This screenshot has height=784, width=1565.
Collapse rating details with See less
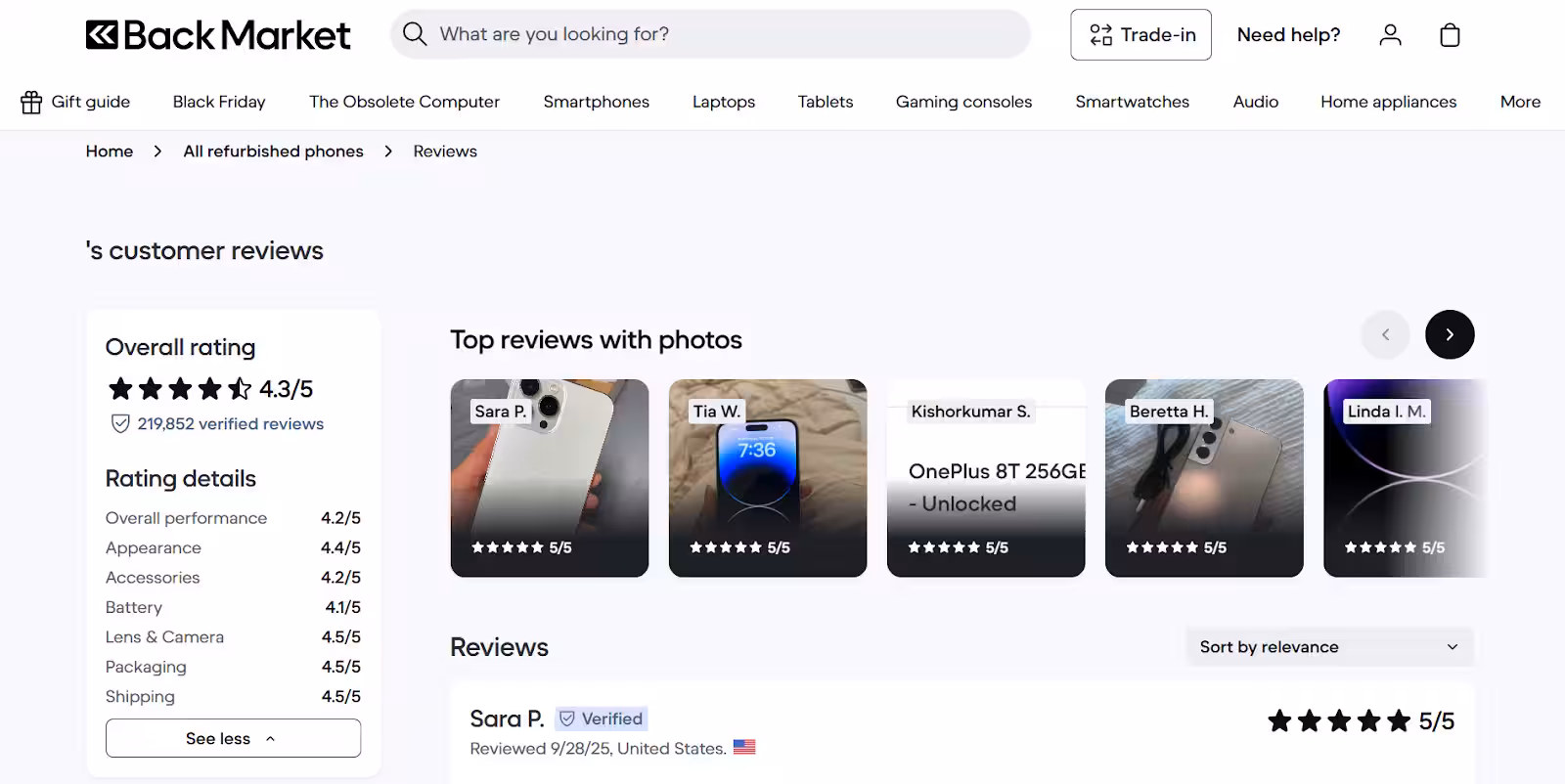(233, 738)
